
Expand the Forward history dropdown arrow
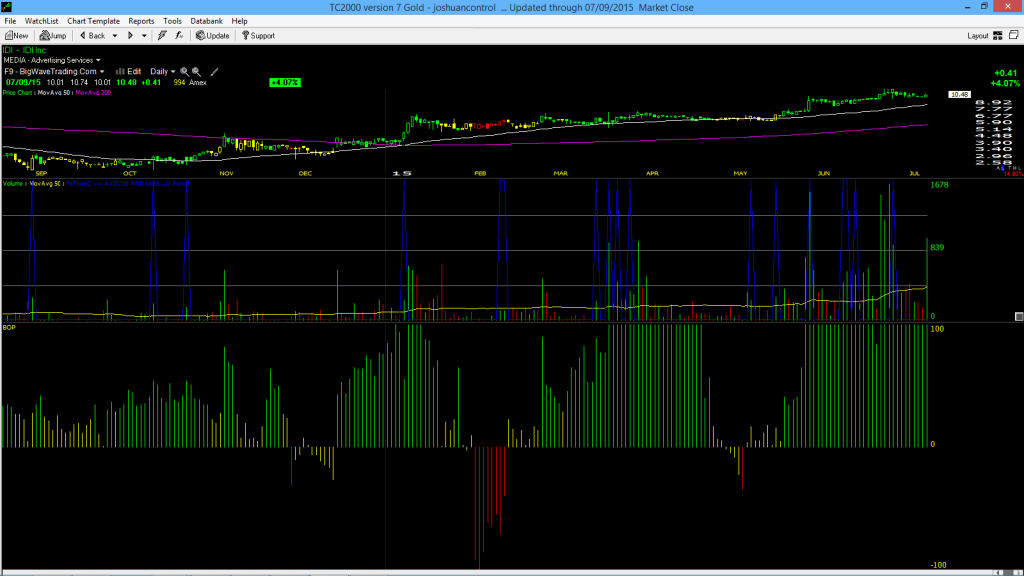[144, 36]
